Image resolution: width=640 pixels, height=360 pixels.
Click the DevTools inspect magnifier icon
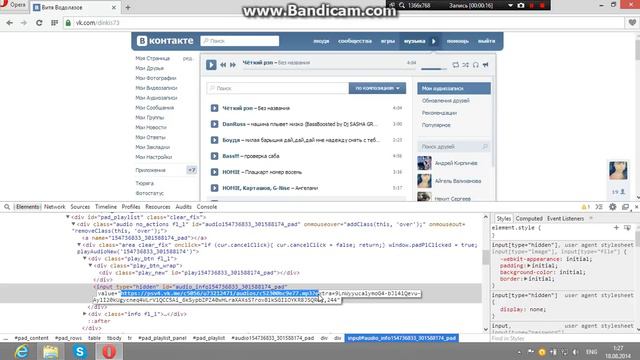[x=7, y=207]
